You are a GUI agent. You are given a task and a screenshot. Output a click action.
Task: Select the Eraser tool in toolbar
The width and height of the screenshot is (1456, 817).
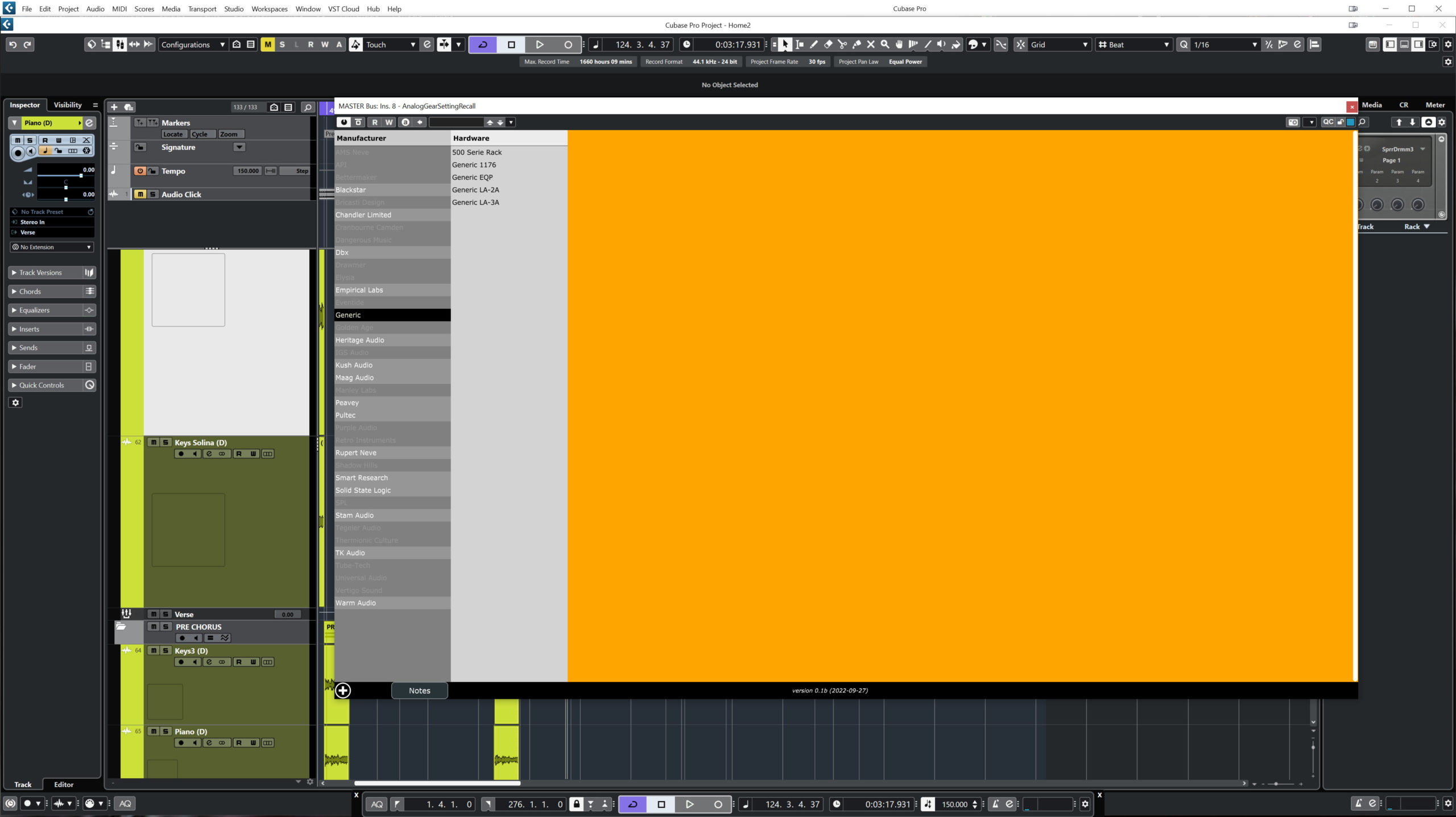click(828, 44)
